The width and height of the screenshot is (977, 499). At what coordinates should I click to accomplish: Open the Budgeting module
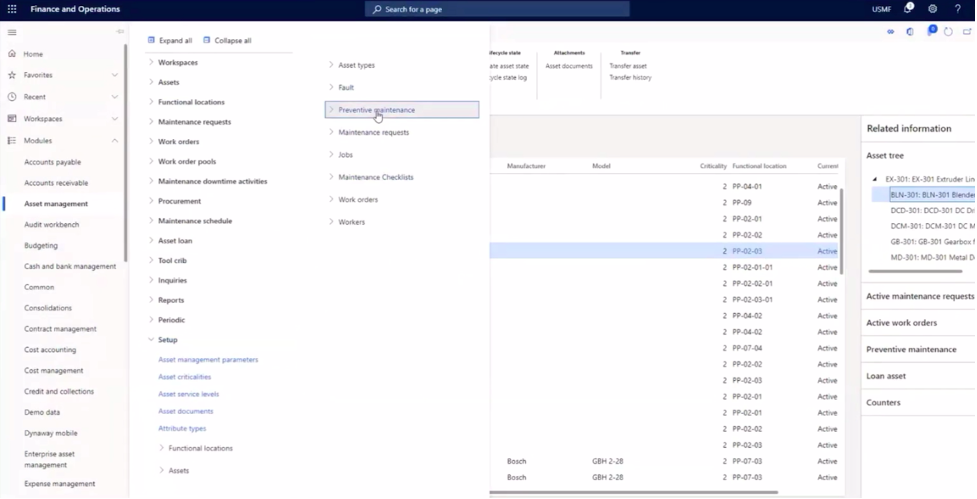pyautogui.click(x=41, y=245)
